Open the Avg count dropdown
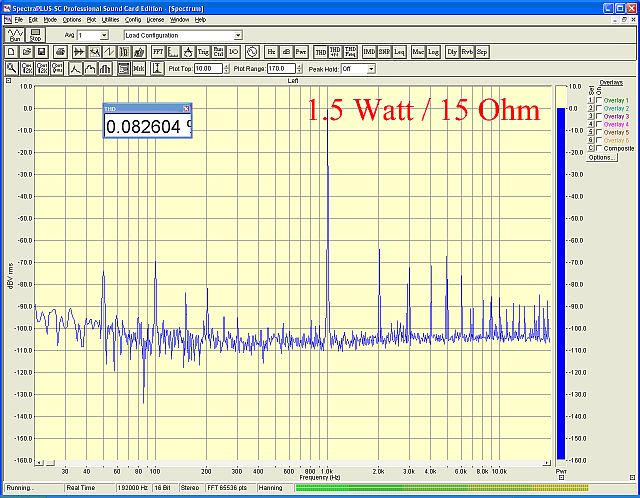This screenshot has height=498, width=640. pyautogui.click(x=104, y=36)
